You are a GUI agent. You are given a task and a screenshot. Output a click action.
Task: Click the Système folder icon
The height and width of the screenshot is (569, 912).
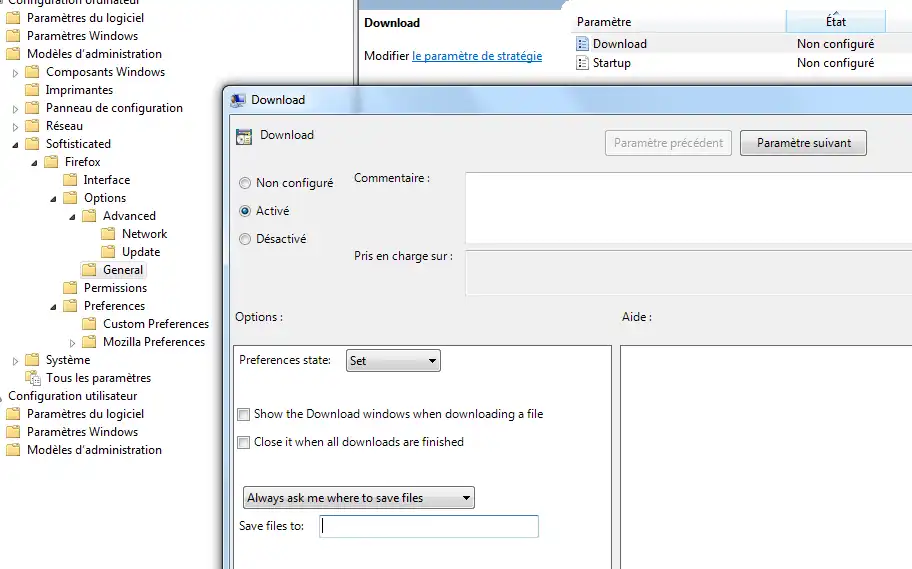(32, 360)
